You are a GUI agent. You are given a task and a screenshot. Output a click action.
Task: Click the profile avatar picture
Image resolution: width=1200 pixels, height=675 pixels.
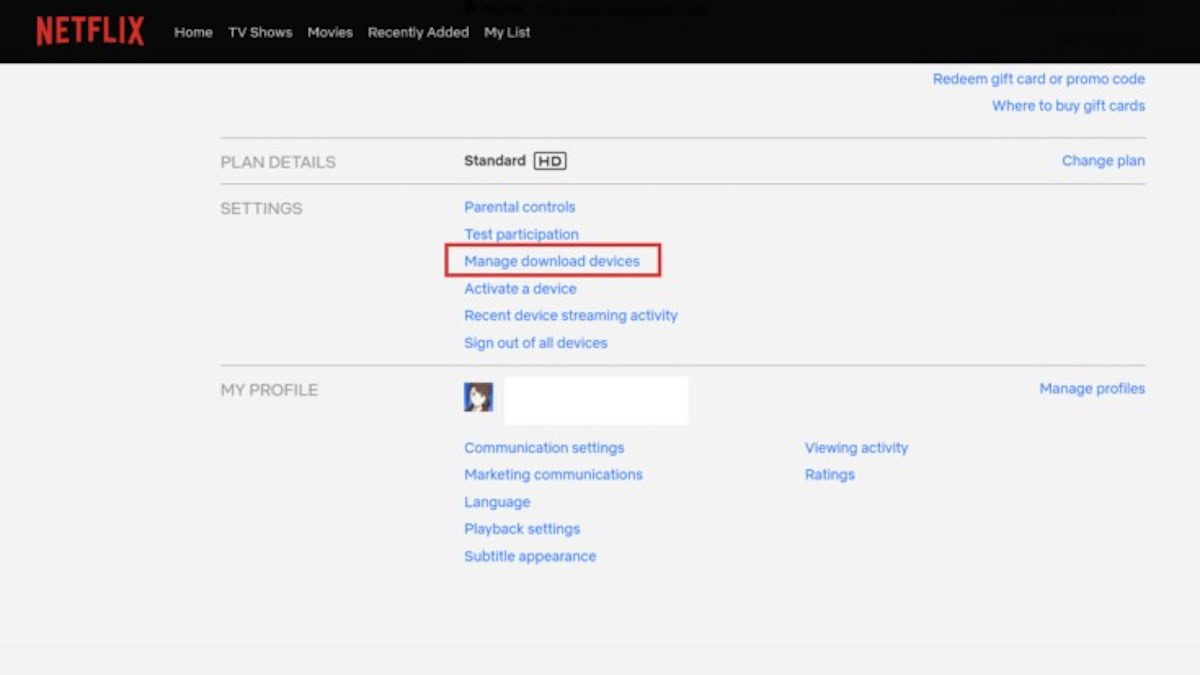[x=478, y=397]
